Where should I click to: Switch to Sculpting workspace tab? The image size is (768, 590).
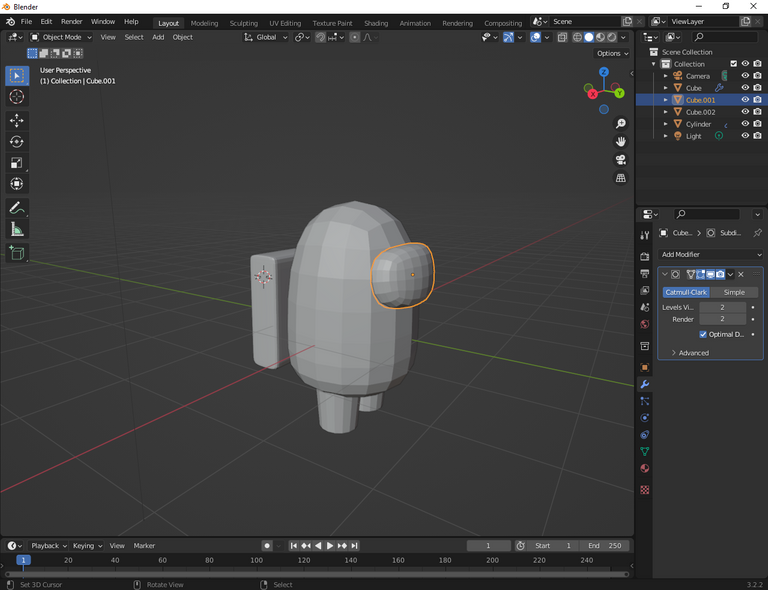coord(243,23)
